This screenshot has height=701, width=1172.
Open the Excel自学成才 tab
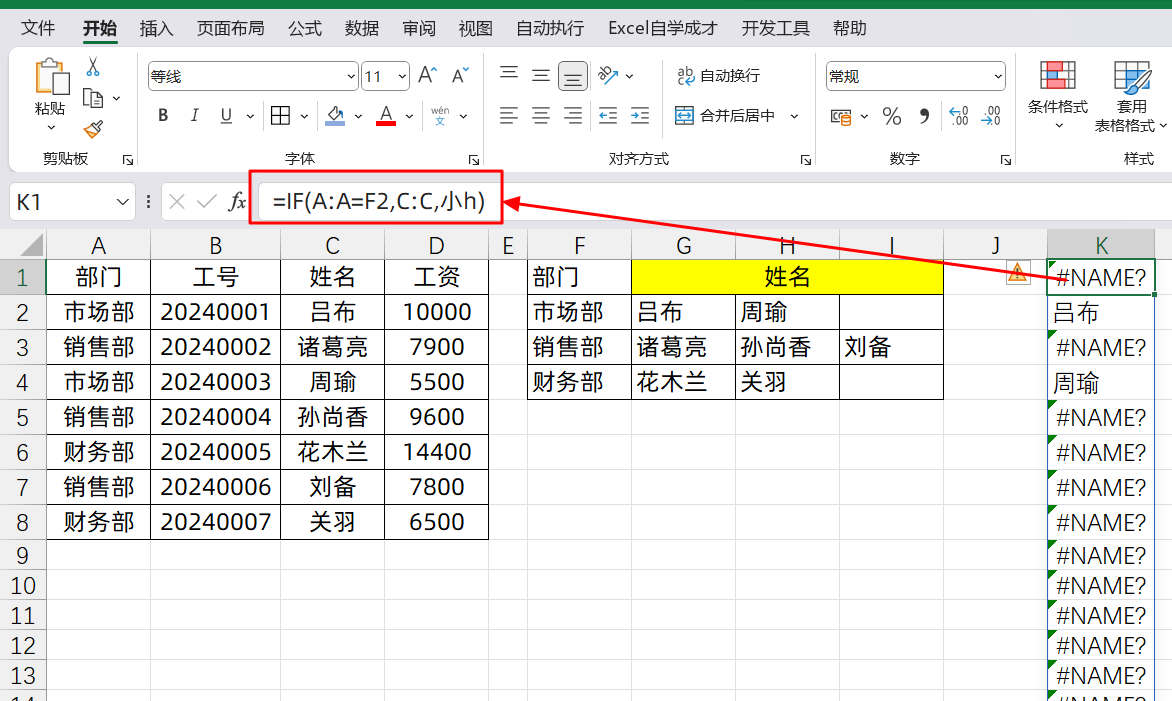click(662, 28)
